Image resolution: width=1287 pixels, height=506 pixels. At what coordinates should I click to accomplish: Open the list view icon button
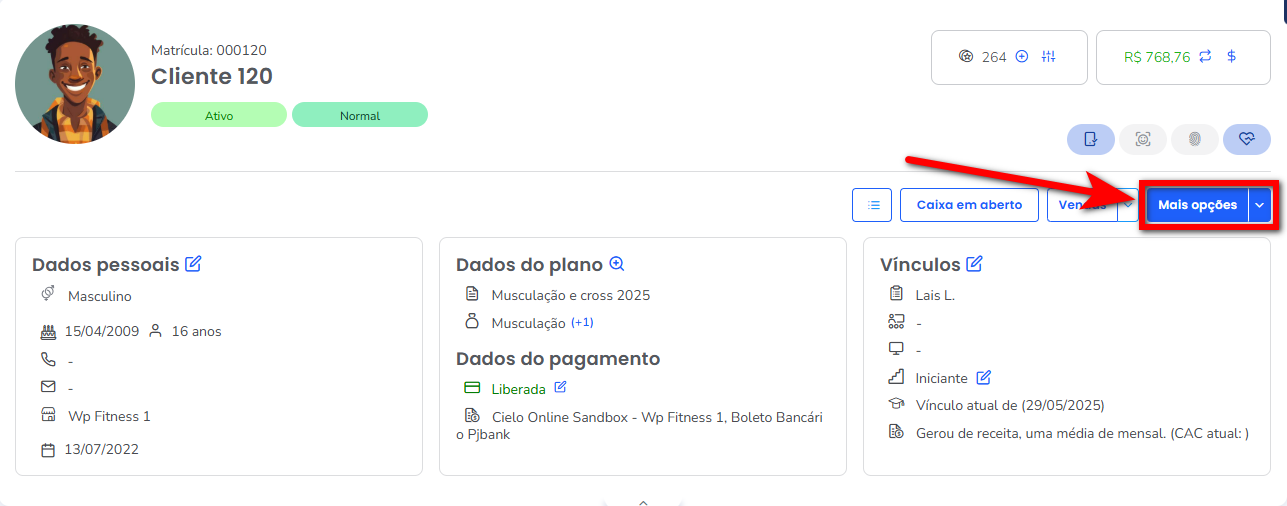872,205
